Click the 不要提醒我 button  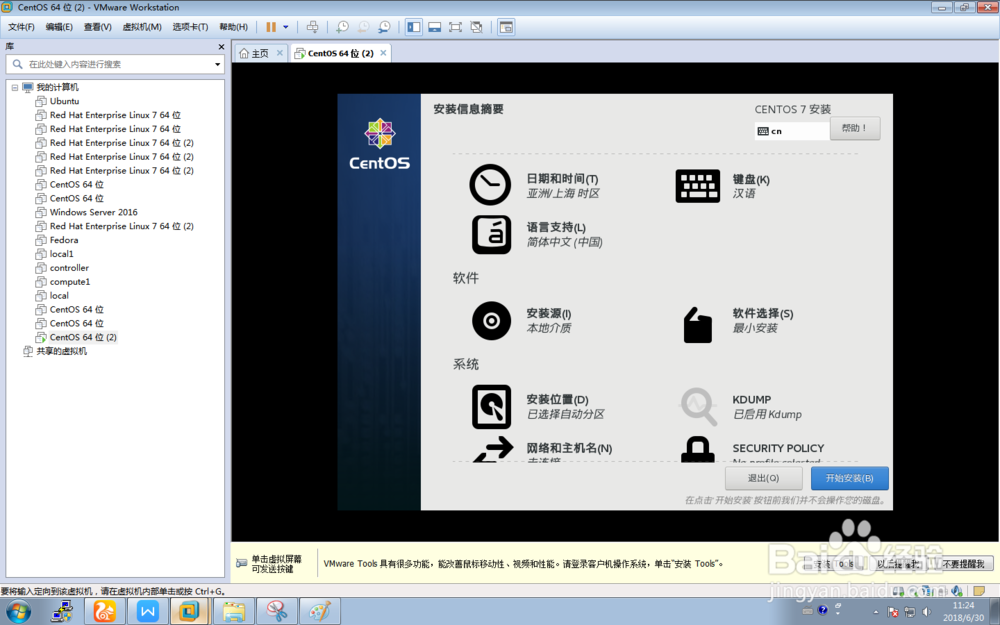tap(964, 564)
